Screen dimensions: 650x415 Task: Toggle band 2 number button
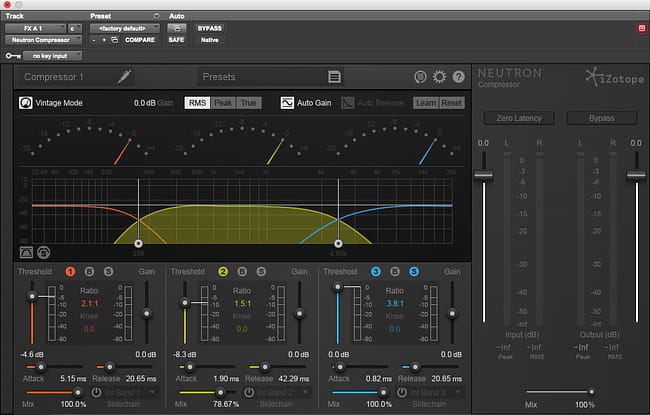click(223, 272)
